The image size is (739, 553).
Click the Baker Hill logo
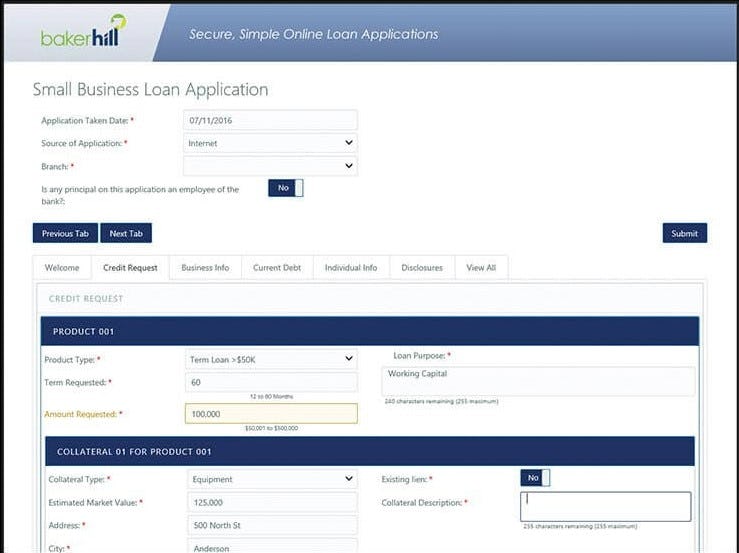click(83, 31)
